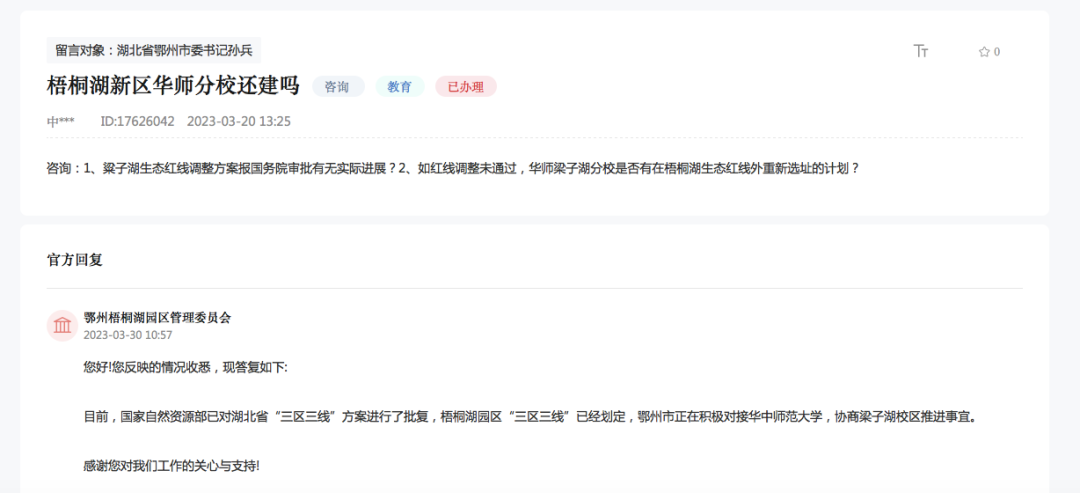Screen dimensions: 1080x493
Task: Click the 留言对象 recipient label
Action: tap(154, 50)
